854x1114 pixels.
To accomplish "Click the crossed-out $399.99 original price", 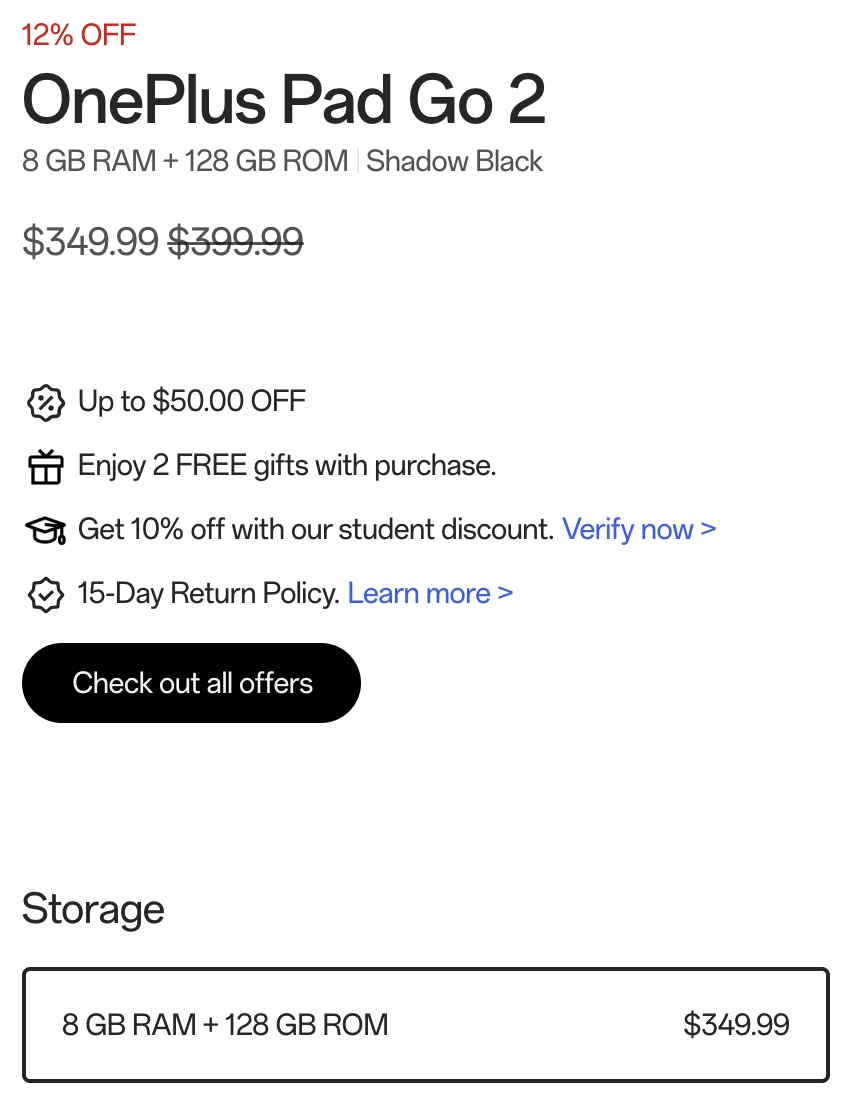I will pos(235,241).
